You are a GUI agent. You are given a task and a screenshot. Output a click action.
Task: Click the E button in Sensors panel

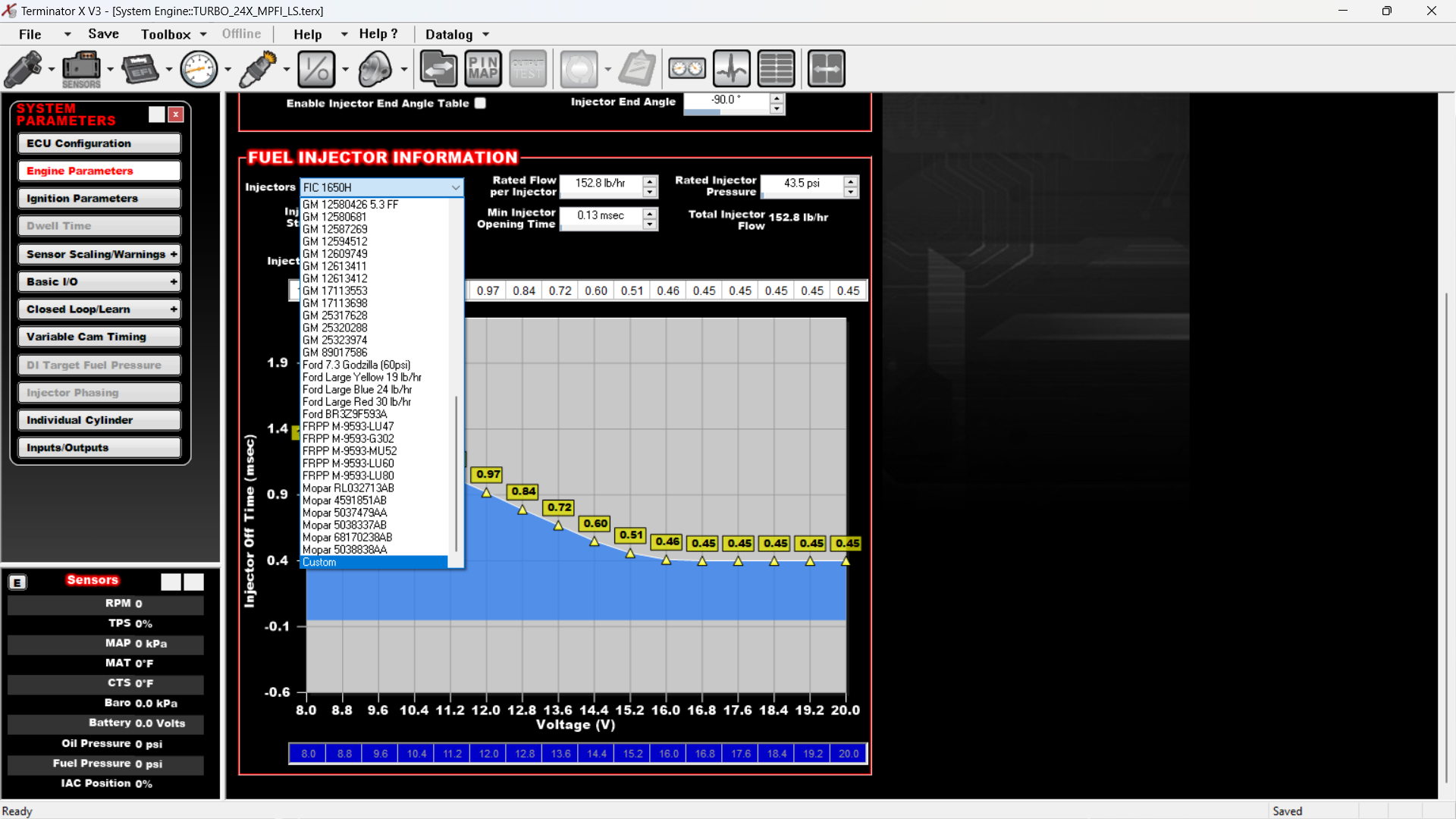[x=17, y=582]
